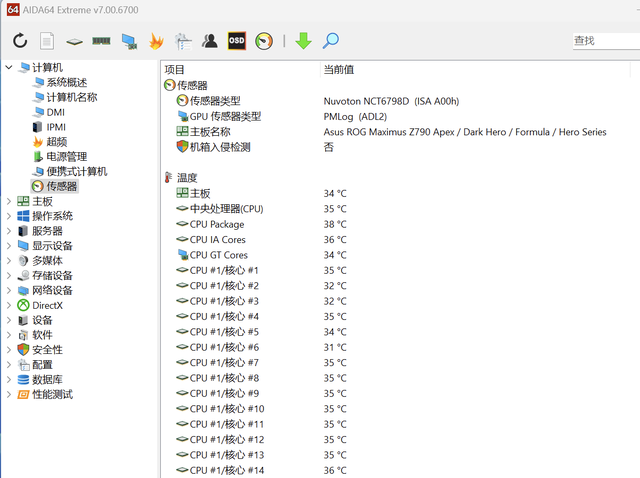Click the motherboard chip toolbar icon
The width and height of the screenshot is (640, 478).
(74, 42)
